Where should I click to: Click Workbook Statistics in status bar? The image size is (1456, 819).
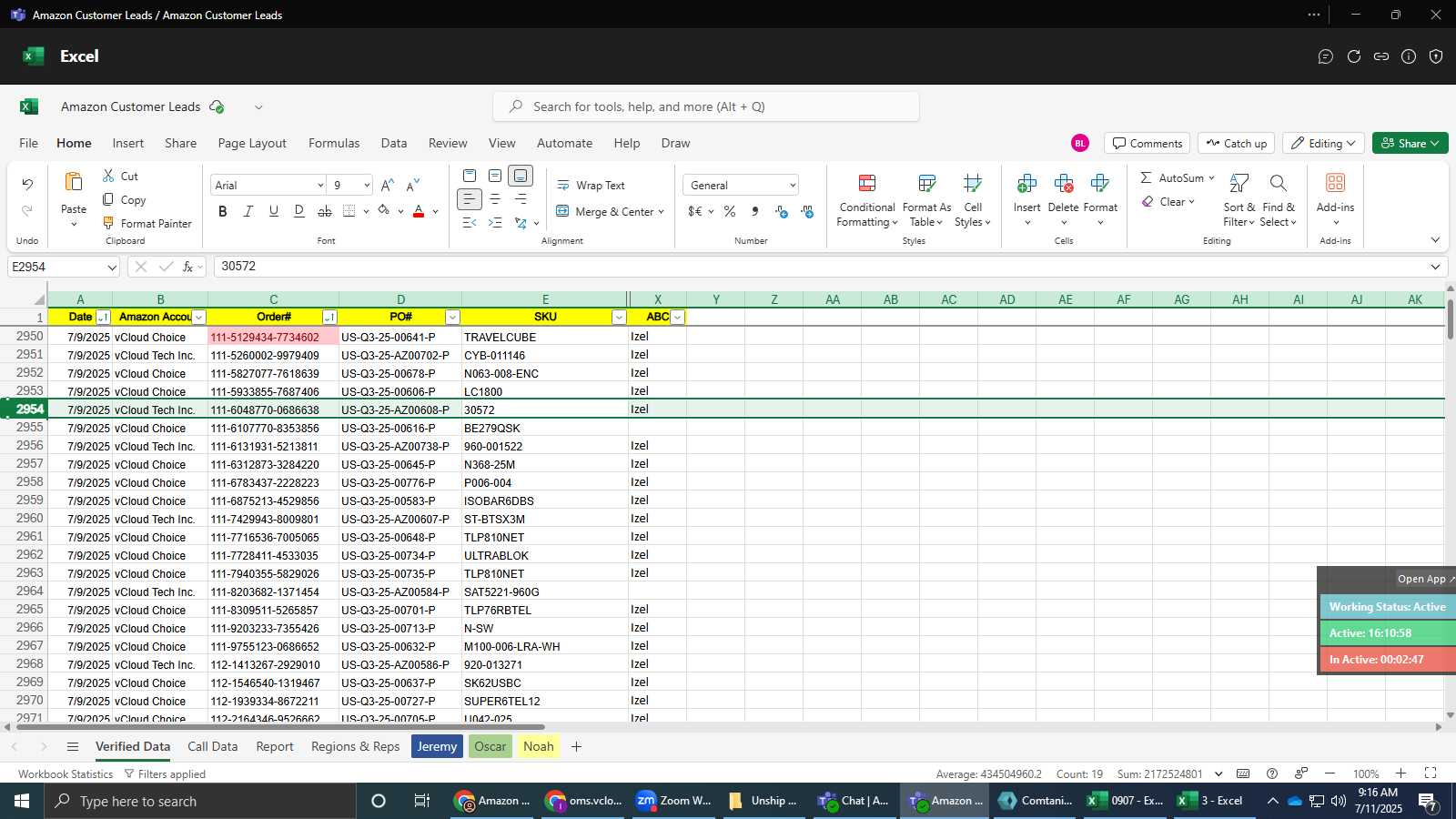tap(66, 774)
